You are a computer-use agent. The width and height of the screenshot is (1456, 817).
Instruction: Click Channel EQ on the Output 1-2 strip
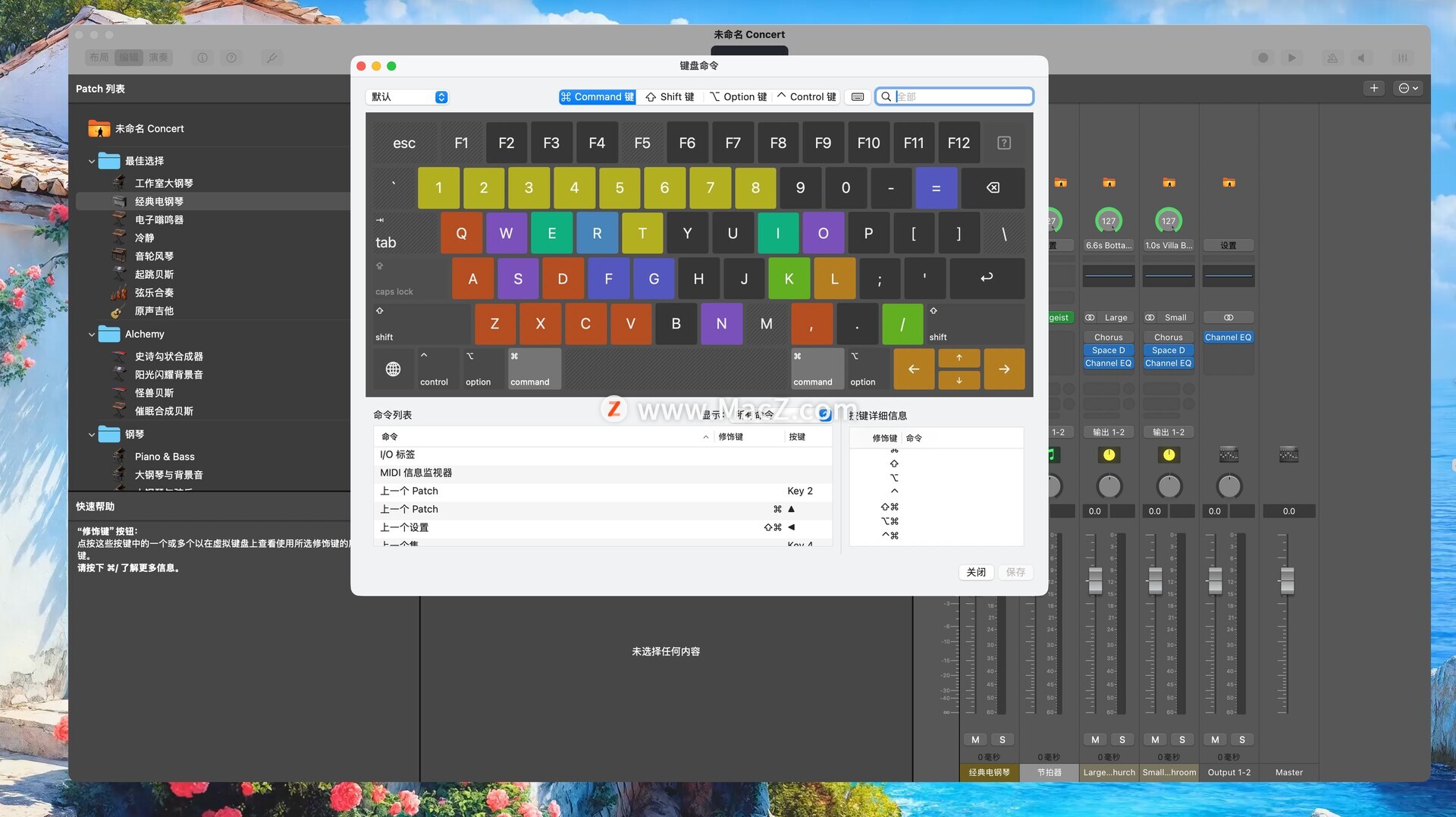[1228, 338]
